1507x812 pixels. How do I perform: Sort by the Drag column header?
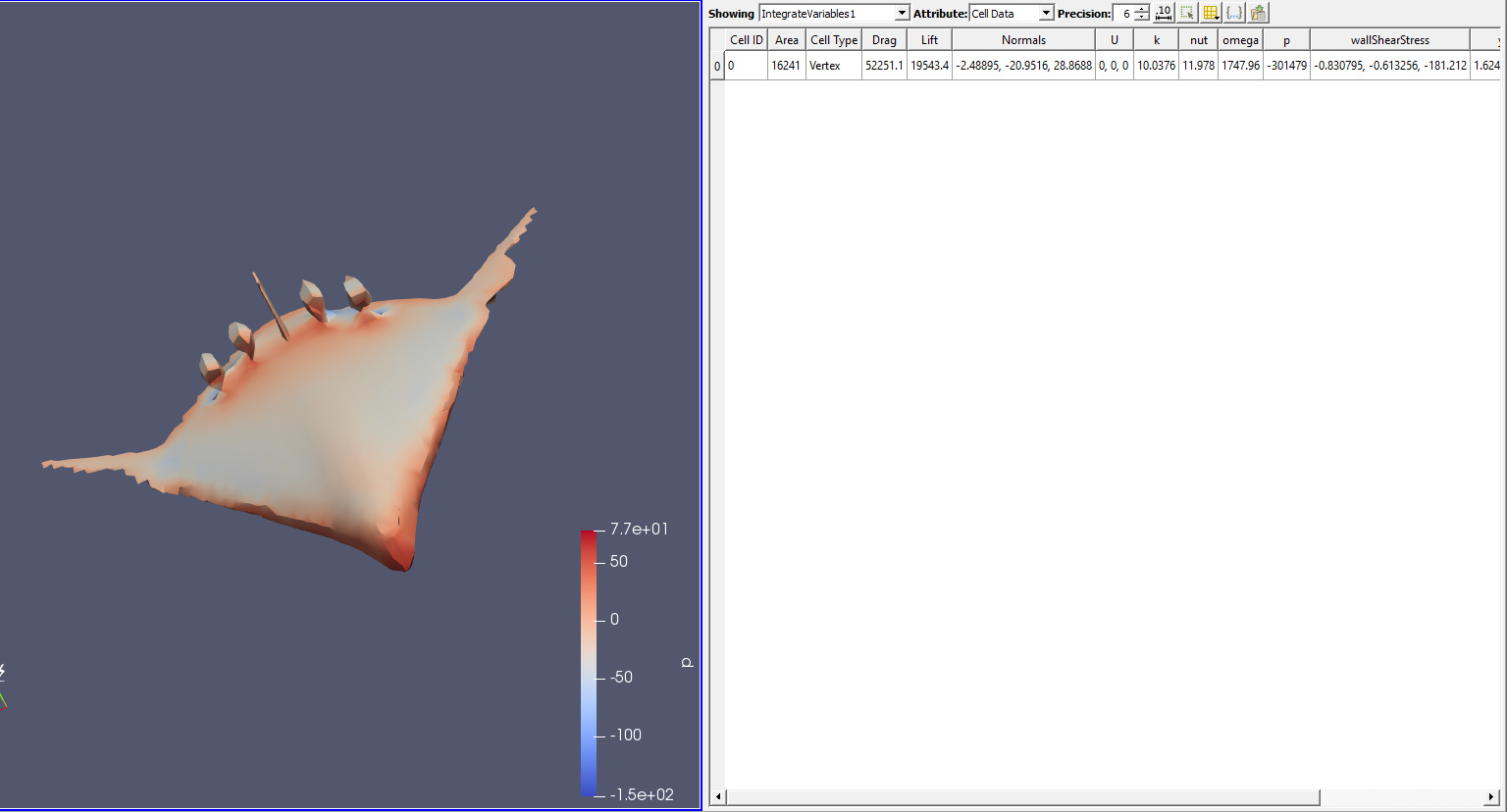[884, 40]
